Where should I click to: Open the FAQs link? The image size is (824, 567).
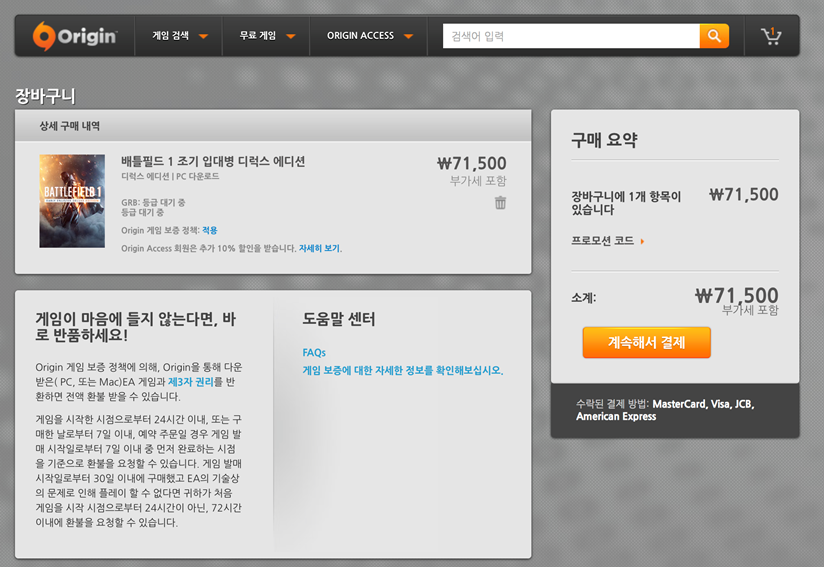click(x=314, y=353)
